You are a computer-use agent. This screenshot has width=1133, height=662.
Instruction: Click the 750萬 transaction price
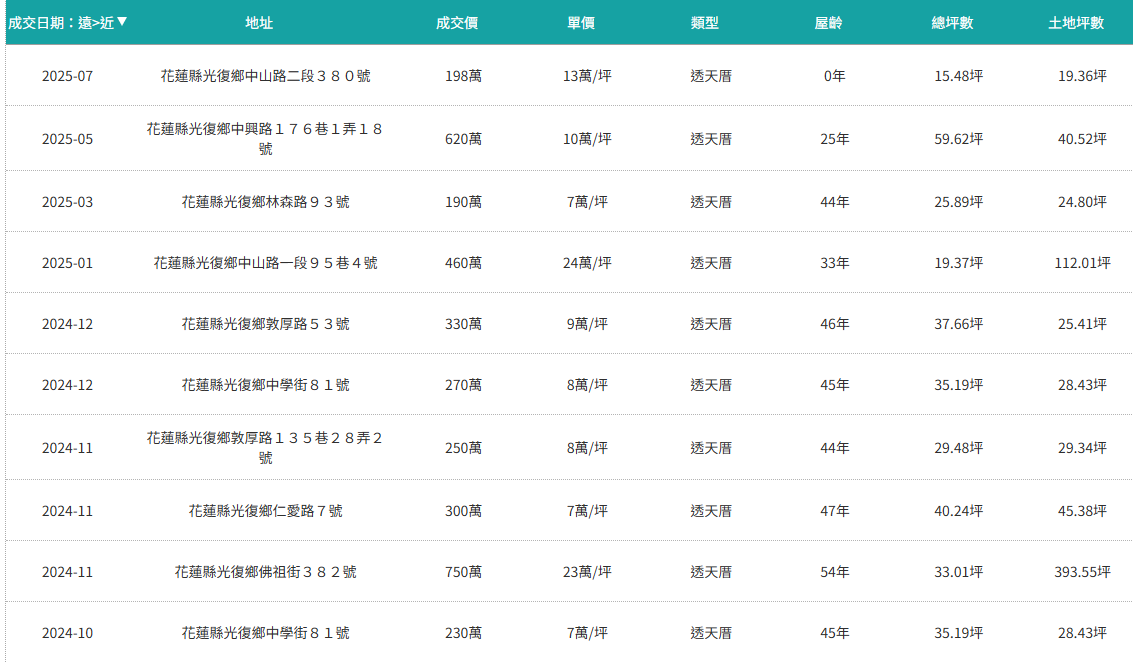click(463, 572)
